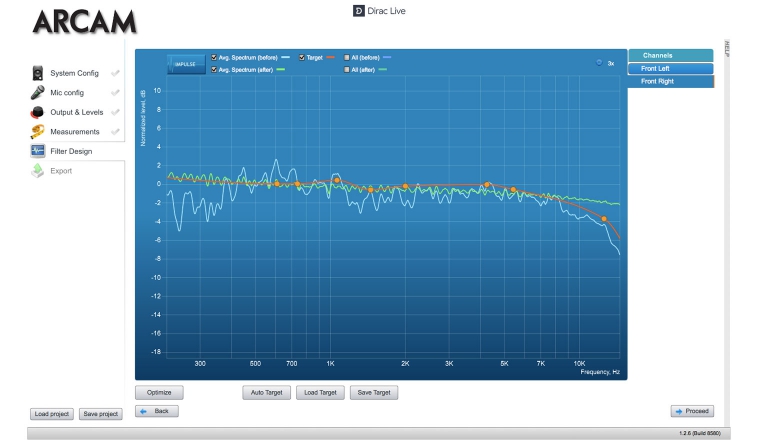Viewport: 770px width, 440px height.
Task: Click the Optimize button
Action: point(159,393)
